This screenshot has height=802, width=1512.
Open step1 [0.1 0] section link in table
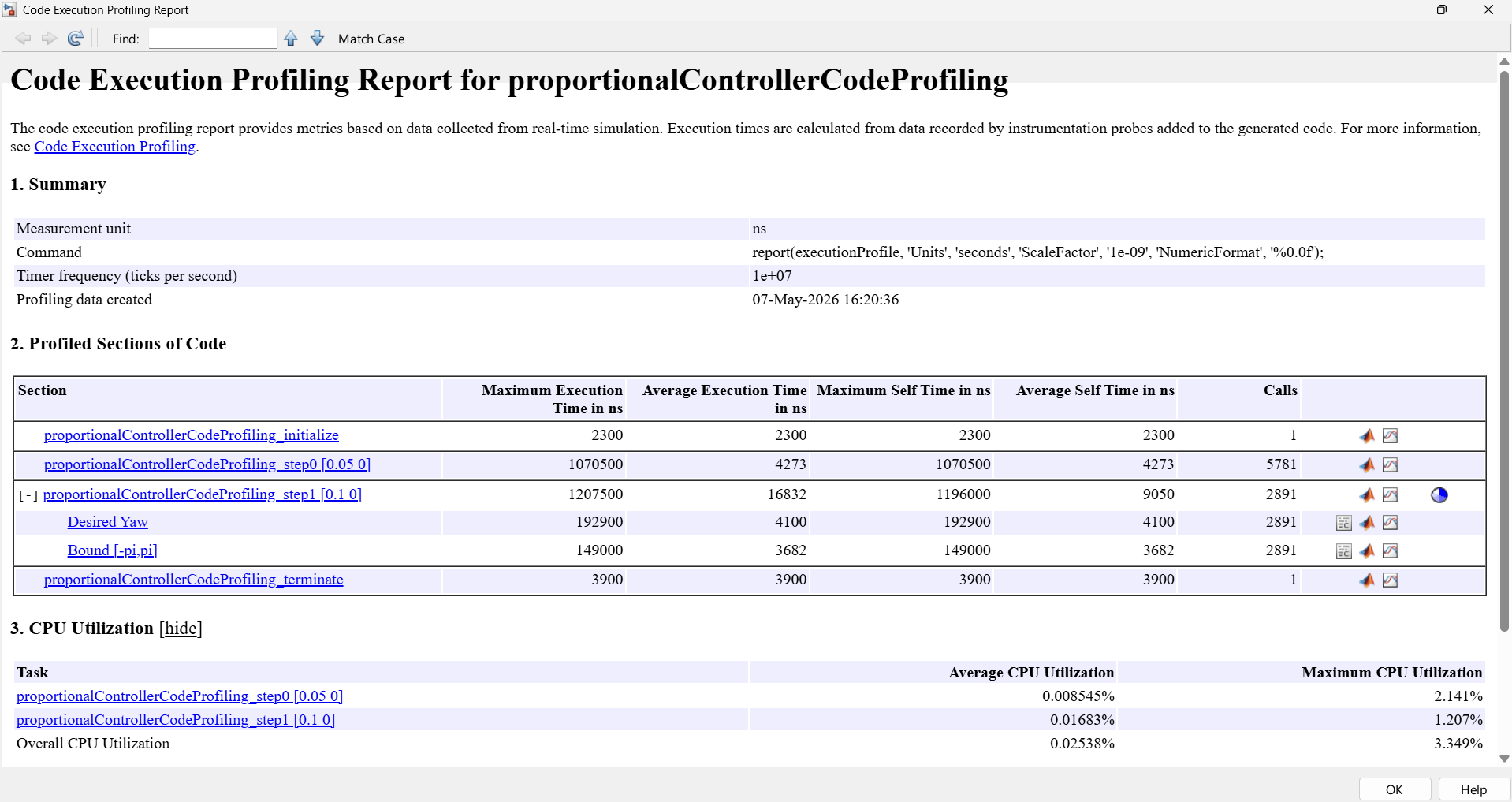pyautogui.click(x=203, y=494)
